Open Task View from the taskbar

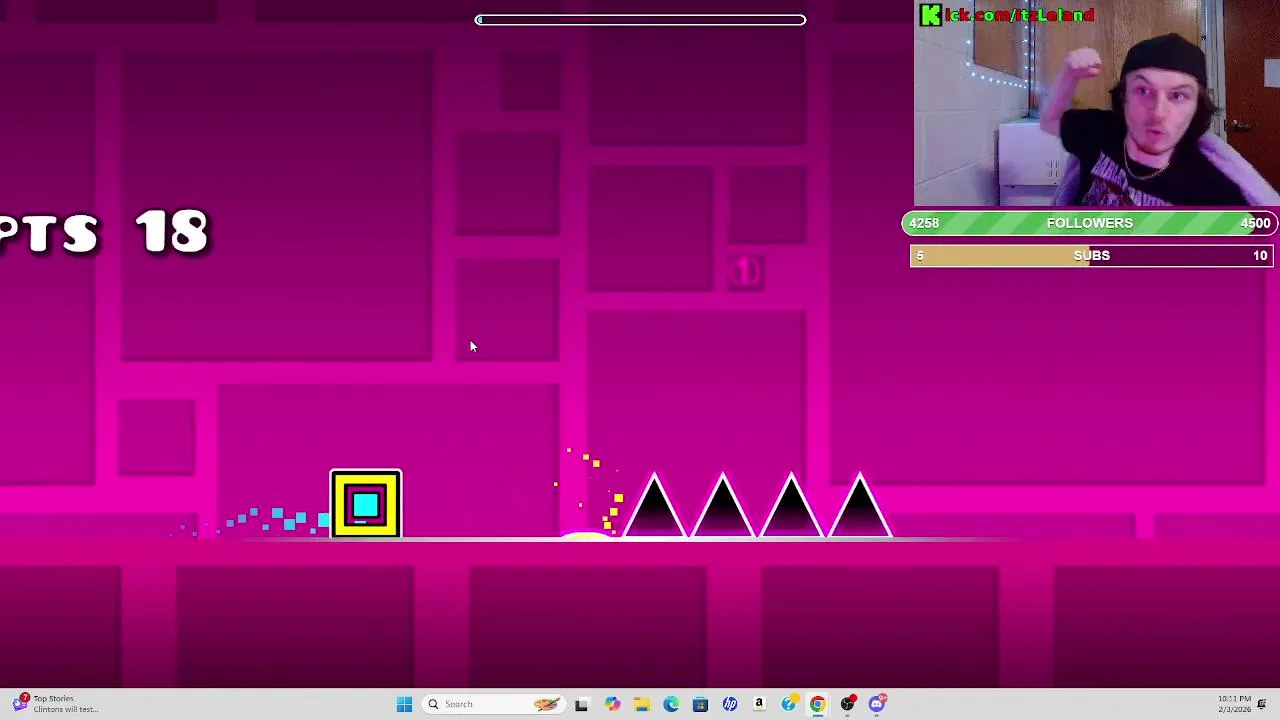pyautogui.click(x=581, y=704)
